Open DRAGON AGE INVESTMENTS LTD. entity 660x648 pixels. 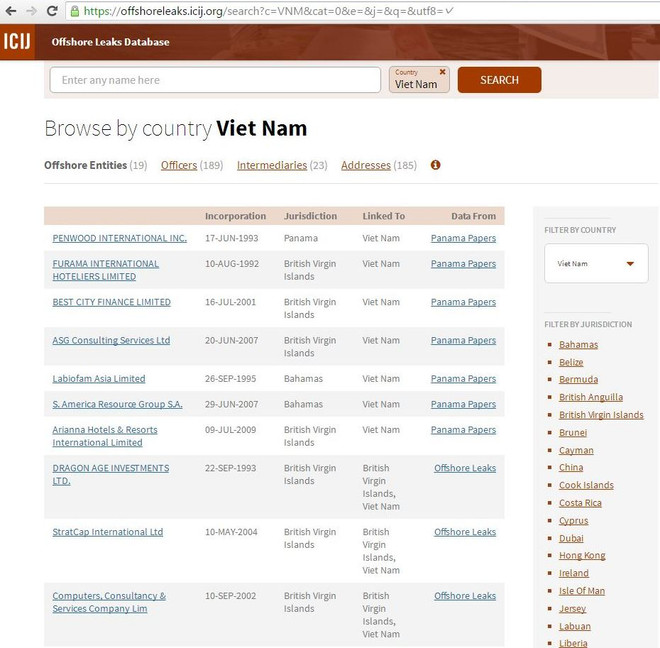pos(111,475)
